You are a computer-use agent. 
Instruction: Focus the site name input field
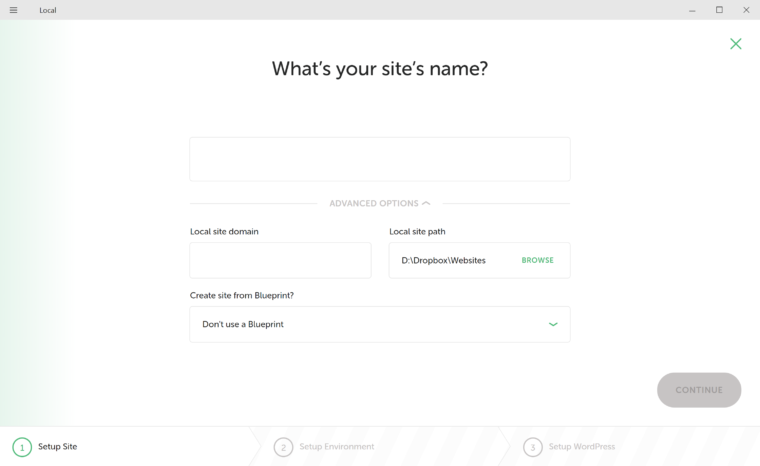pyautogui.click(x=380, y=159)
